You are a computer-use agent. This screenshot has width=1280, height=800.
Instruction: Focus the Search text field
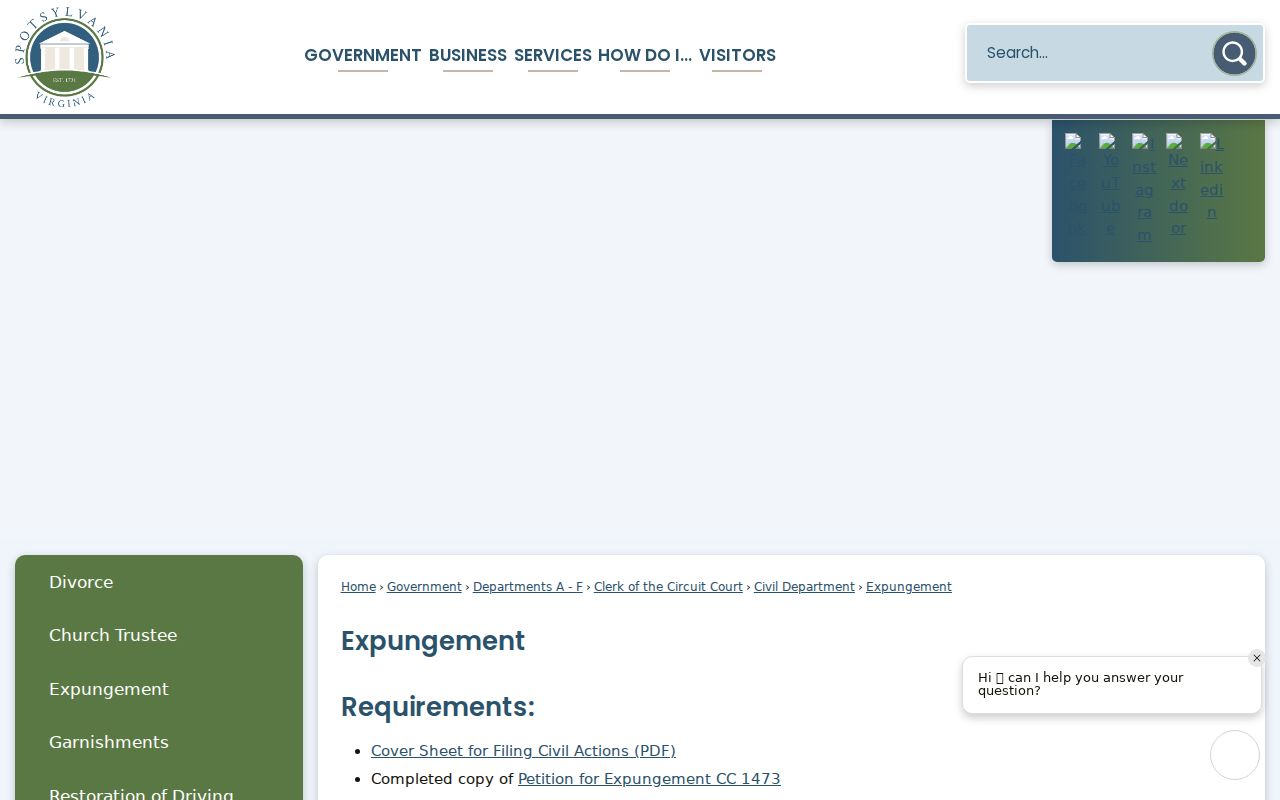click(1090, 53)
